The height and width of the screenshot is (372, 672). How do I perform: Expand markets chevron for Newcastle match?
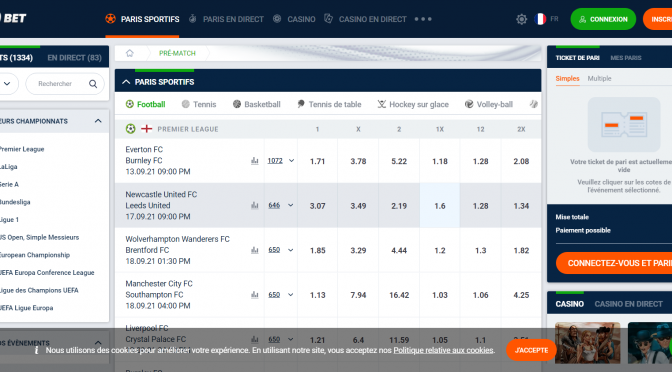tap(291, 205)
